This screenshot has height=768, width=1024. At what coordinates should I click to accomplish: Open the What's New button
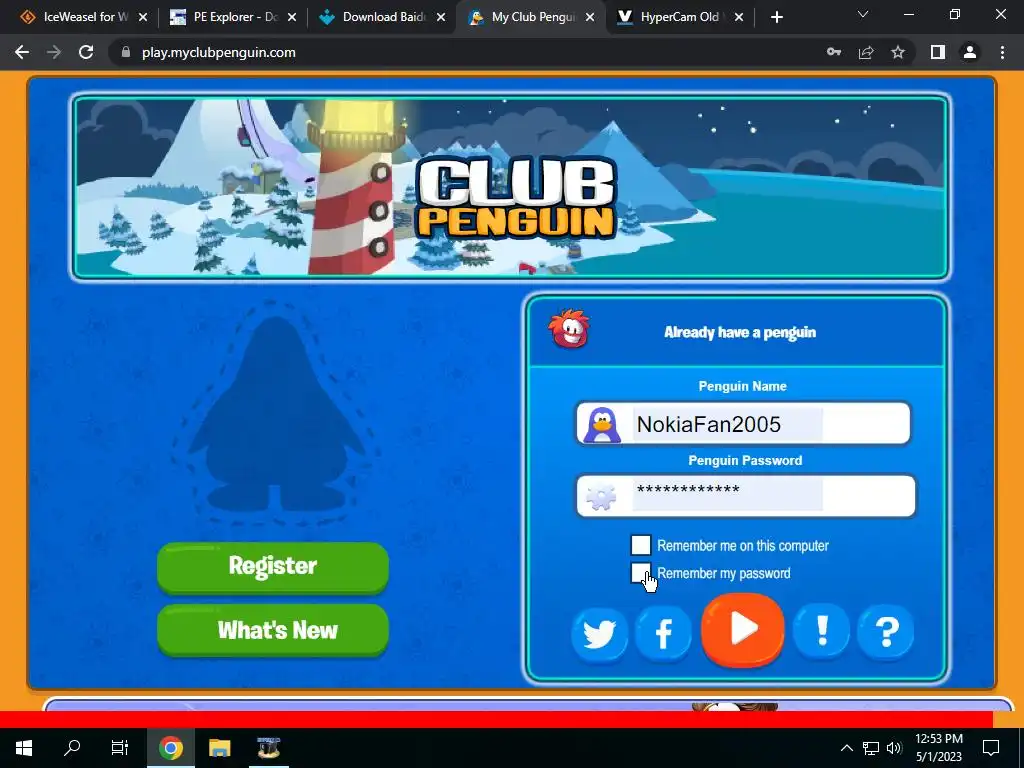point(273,630)
